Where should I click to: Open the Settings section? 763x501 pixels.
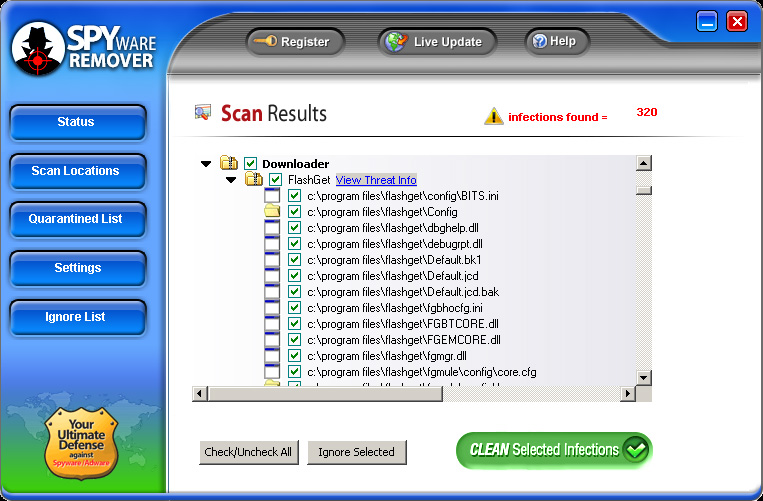(77, 268)
